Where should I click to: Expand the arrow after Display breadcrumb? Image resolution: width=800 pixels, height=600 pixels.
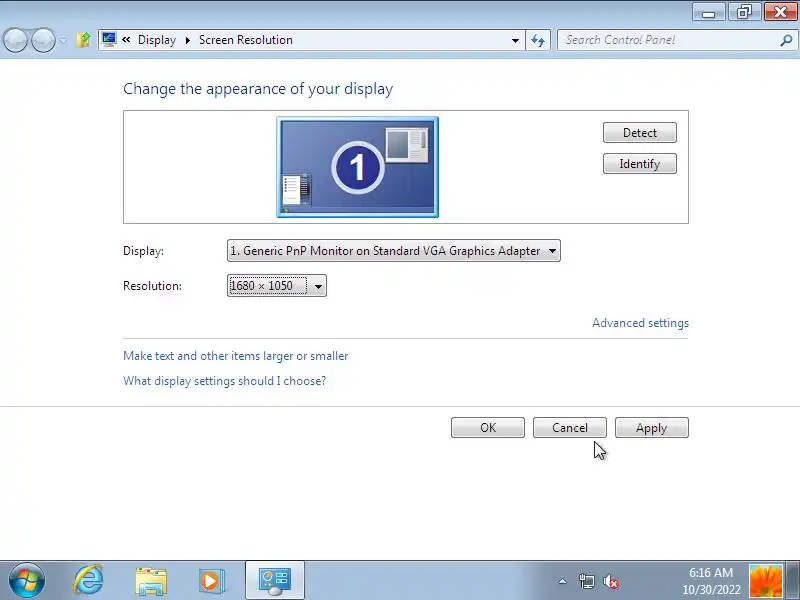[187, 40]
